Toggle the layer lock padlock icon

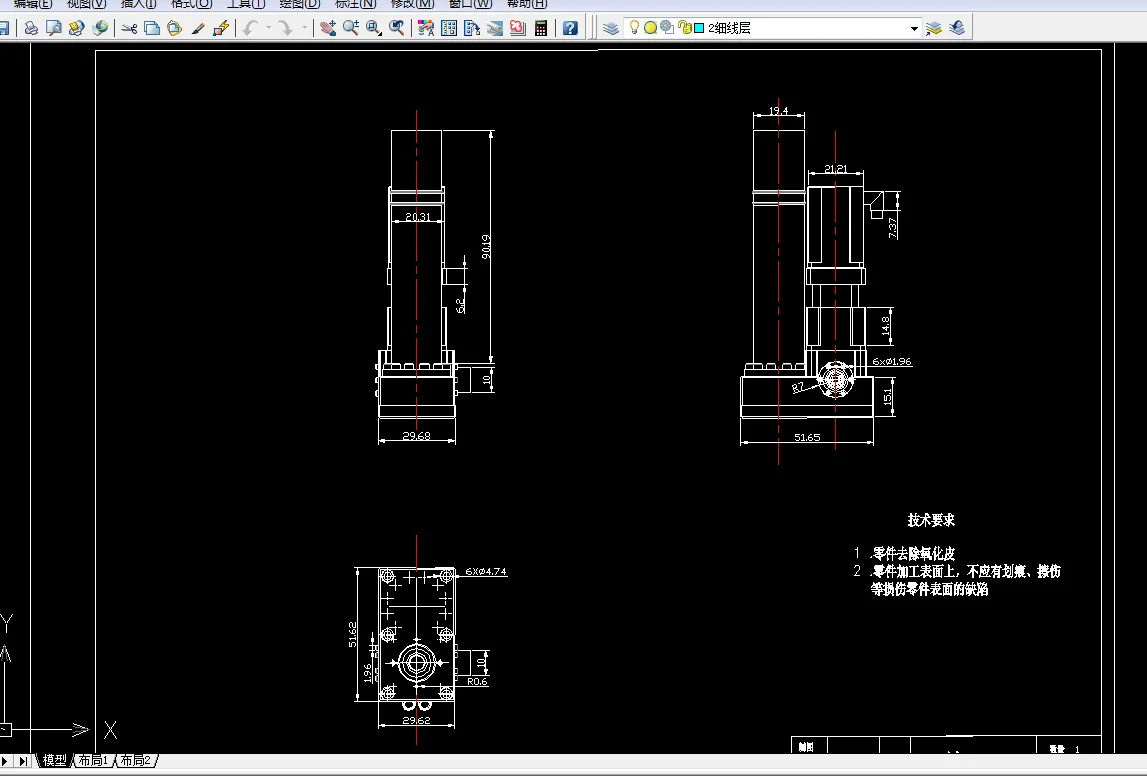684,28
